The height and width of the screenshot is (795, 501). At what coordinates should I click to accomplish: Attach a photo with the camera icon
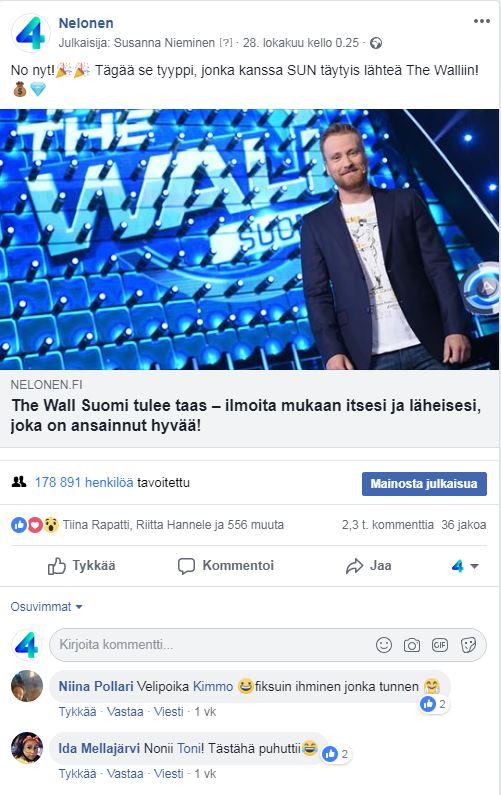pos(412,645)
